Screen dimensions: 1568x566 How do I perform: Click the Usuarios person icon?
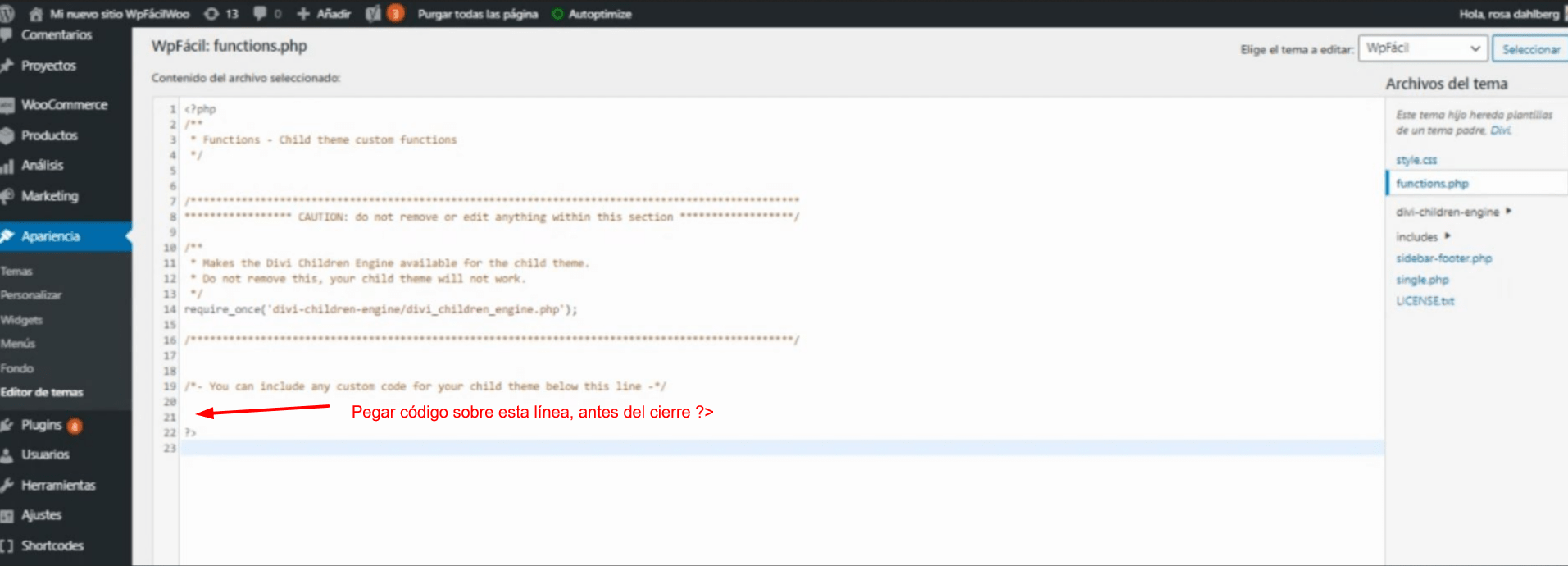7,454
